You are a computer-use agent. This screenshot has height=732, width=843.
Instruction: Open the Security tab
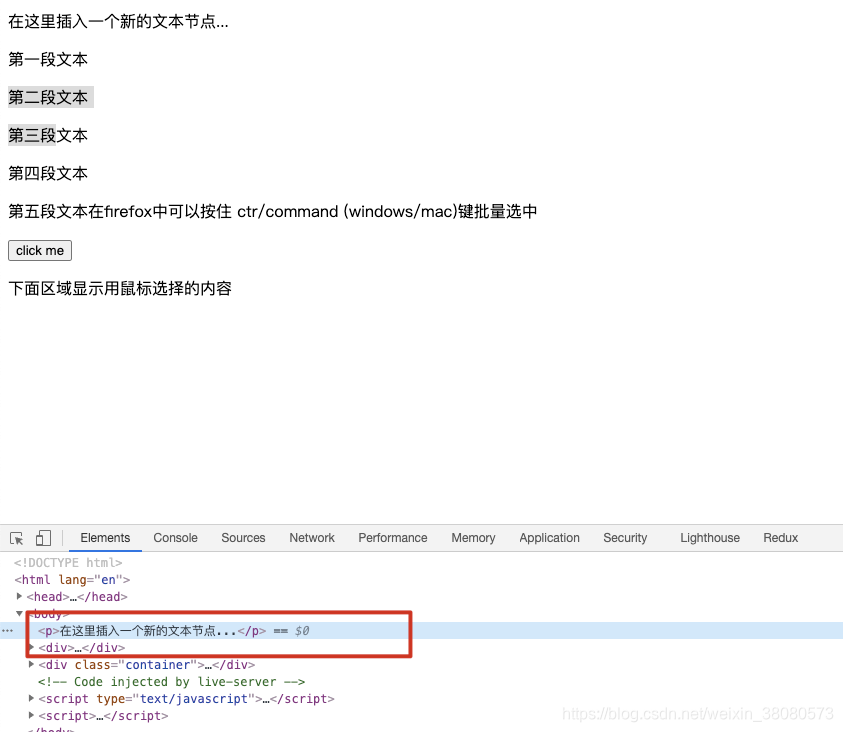tap(625, 538)
